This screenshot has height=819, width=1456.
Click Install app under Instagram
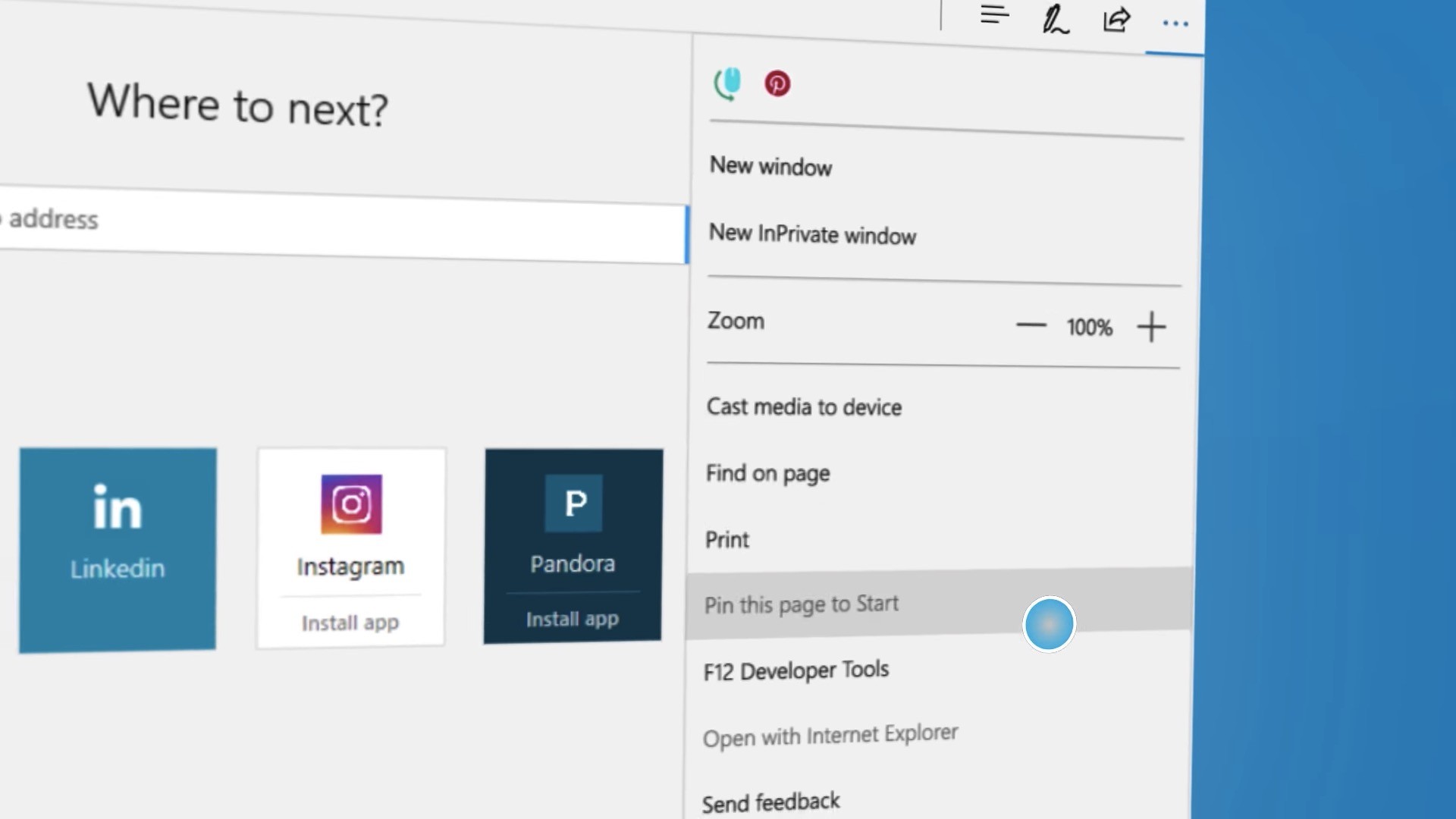pyautogui.click(x=350, y=623)
